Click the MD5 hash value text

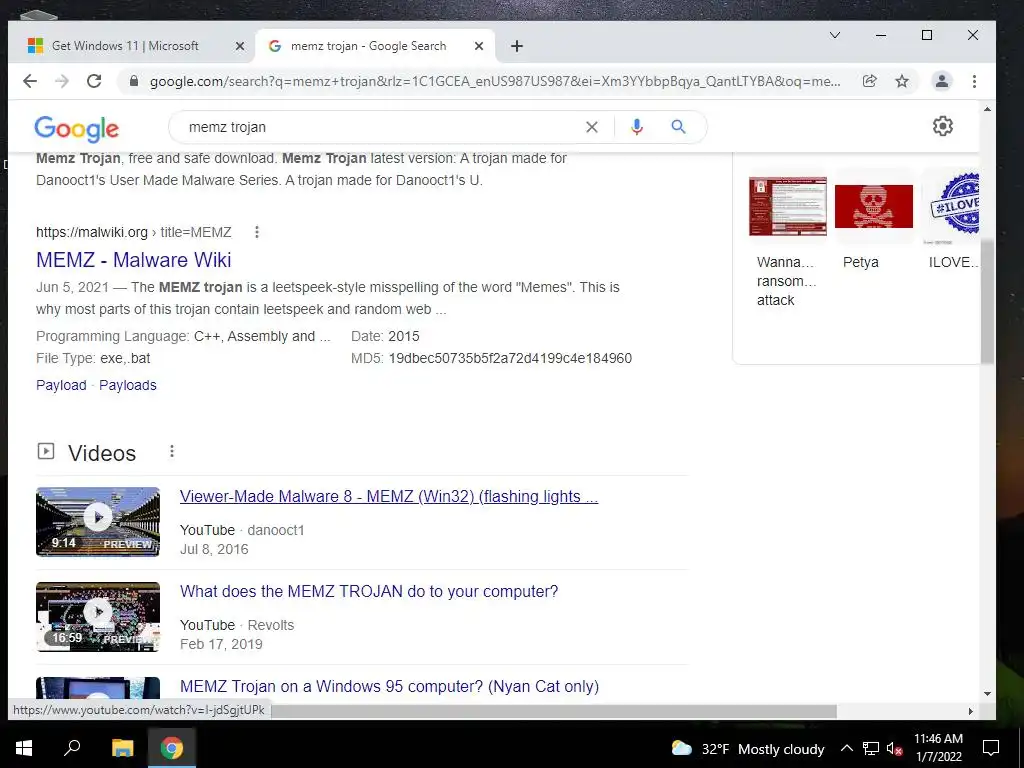(x=510, y=359)
